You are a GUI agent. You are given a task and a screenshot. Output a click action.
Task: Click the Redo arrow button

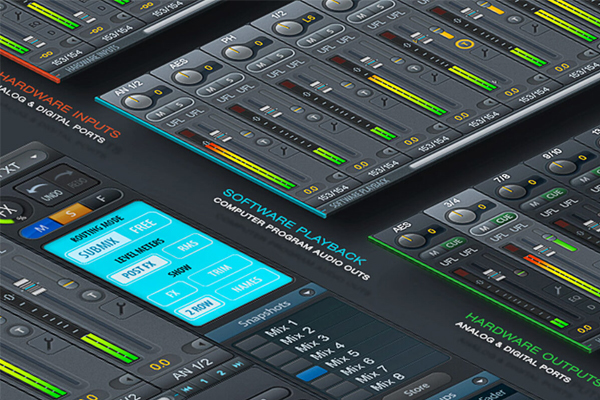tap(71, 179)
